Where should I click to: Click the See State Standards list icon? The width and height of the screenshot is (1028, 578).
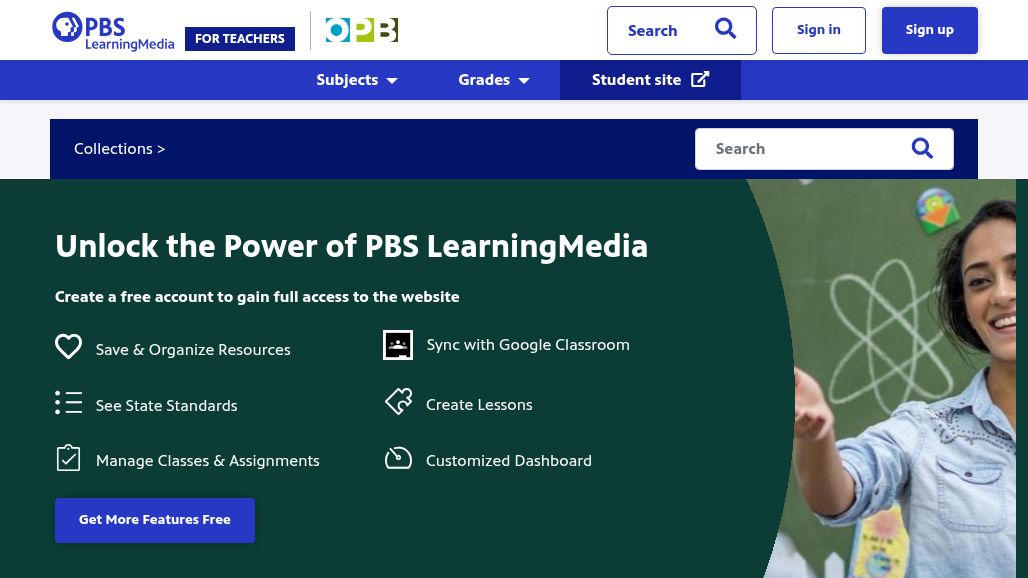point(68,403)
